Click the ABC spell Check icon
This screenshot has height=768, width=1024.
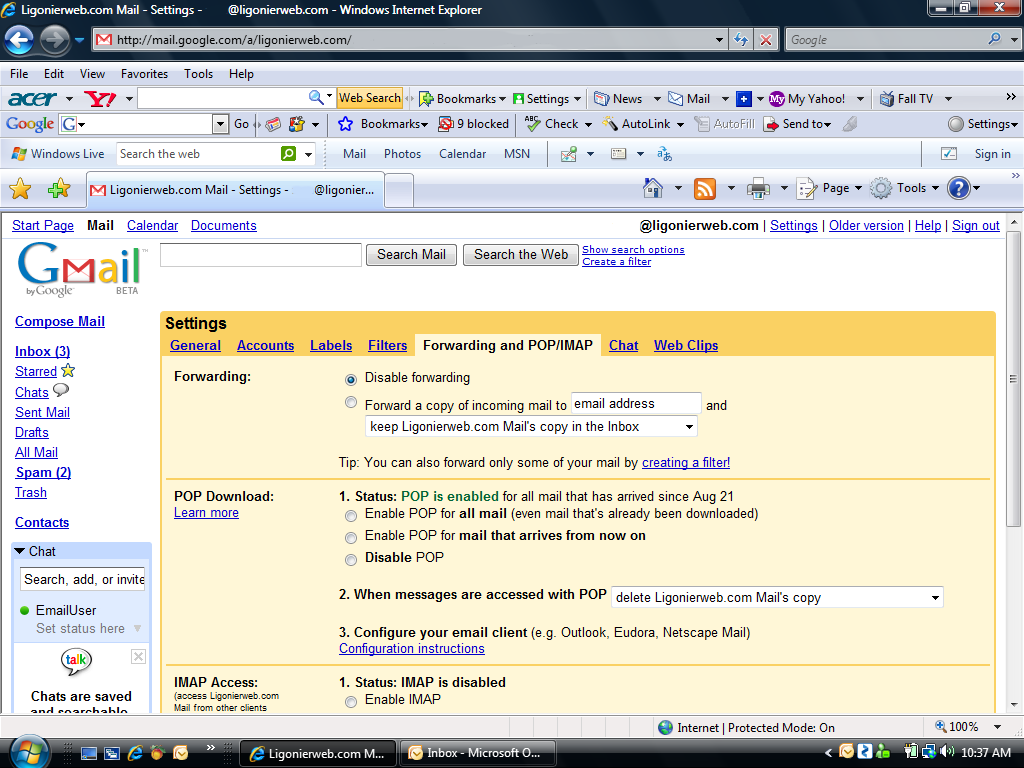click(533, 123)
